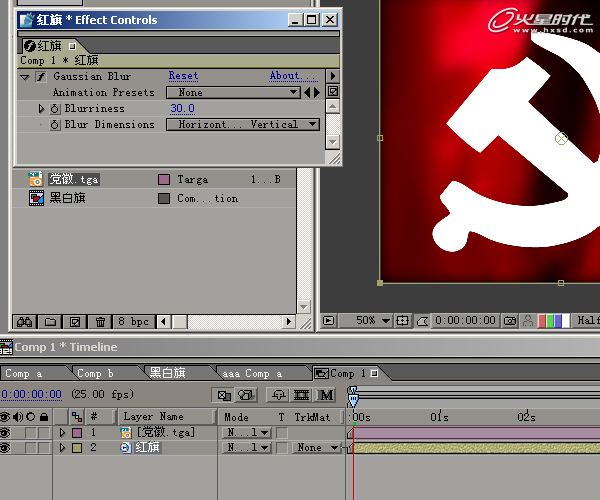600x500 pixels.
Task: Toggle the view mask shape icon
Action: (422, 321)
